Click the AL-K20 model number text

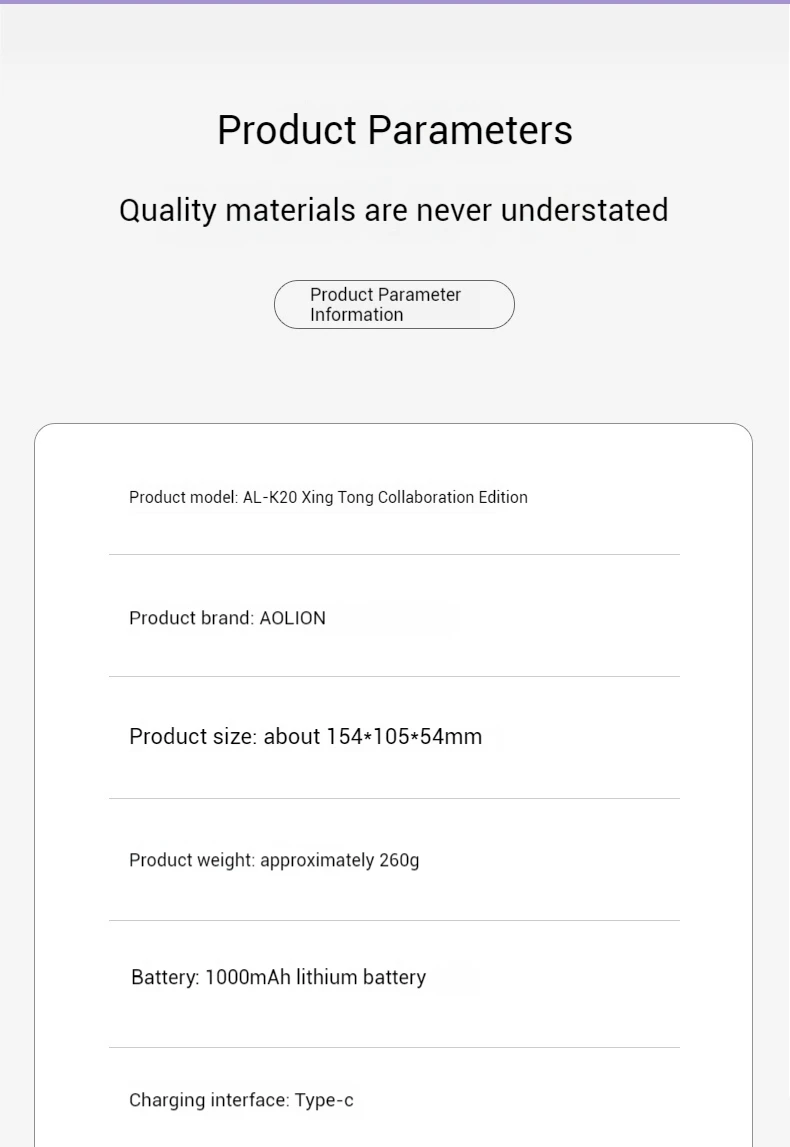(270, 498)
